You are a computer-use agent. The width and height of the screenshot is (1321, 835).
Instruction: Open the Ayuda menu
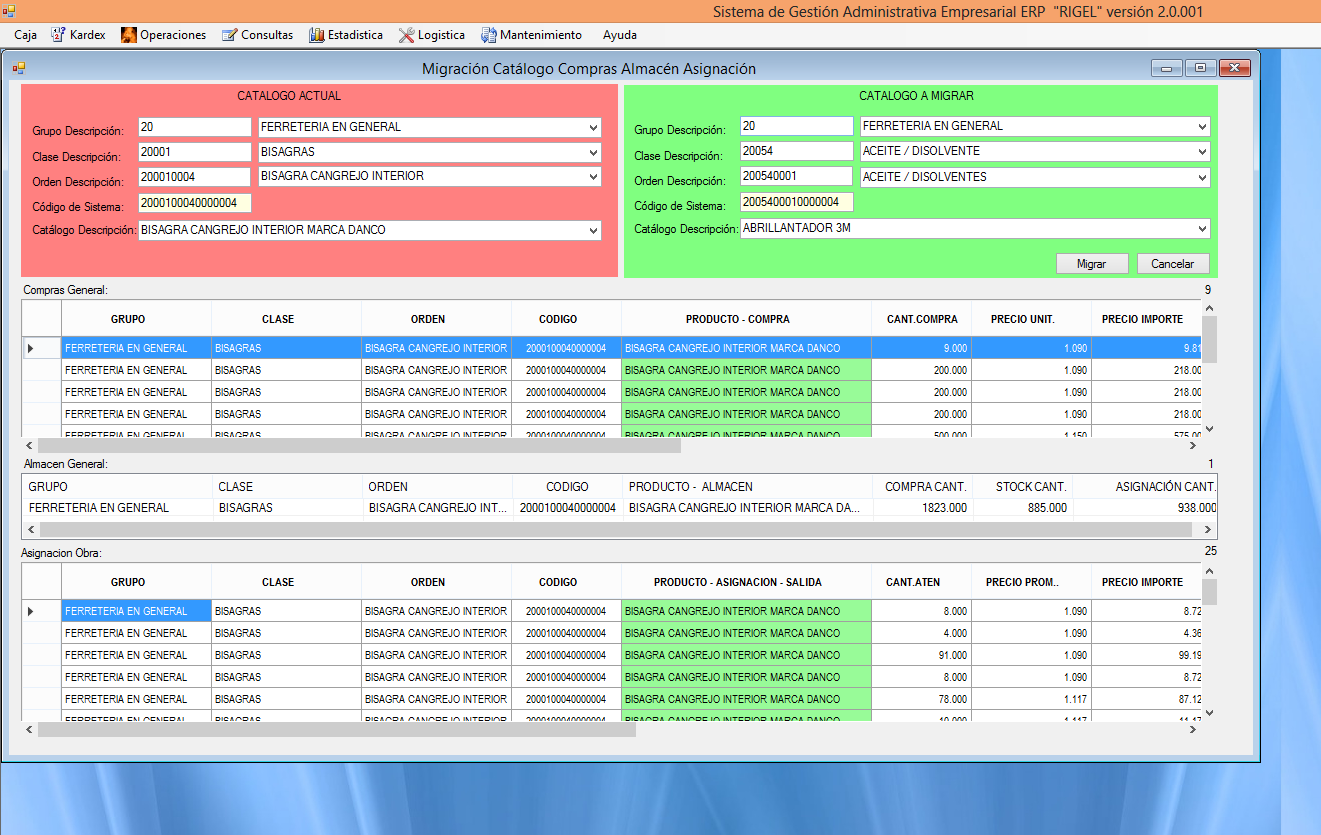(x=620, y=35)
